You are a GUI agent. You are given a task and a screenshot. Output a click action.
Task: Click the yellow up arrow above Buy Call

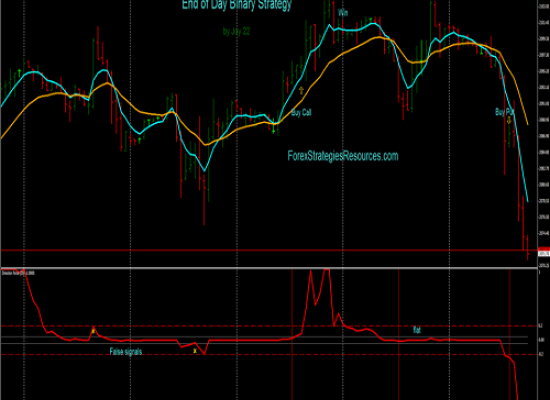(x=301, y=91)
